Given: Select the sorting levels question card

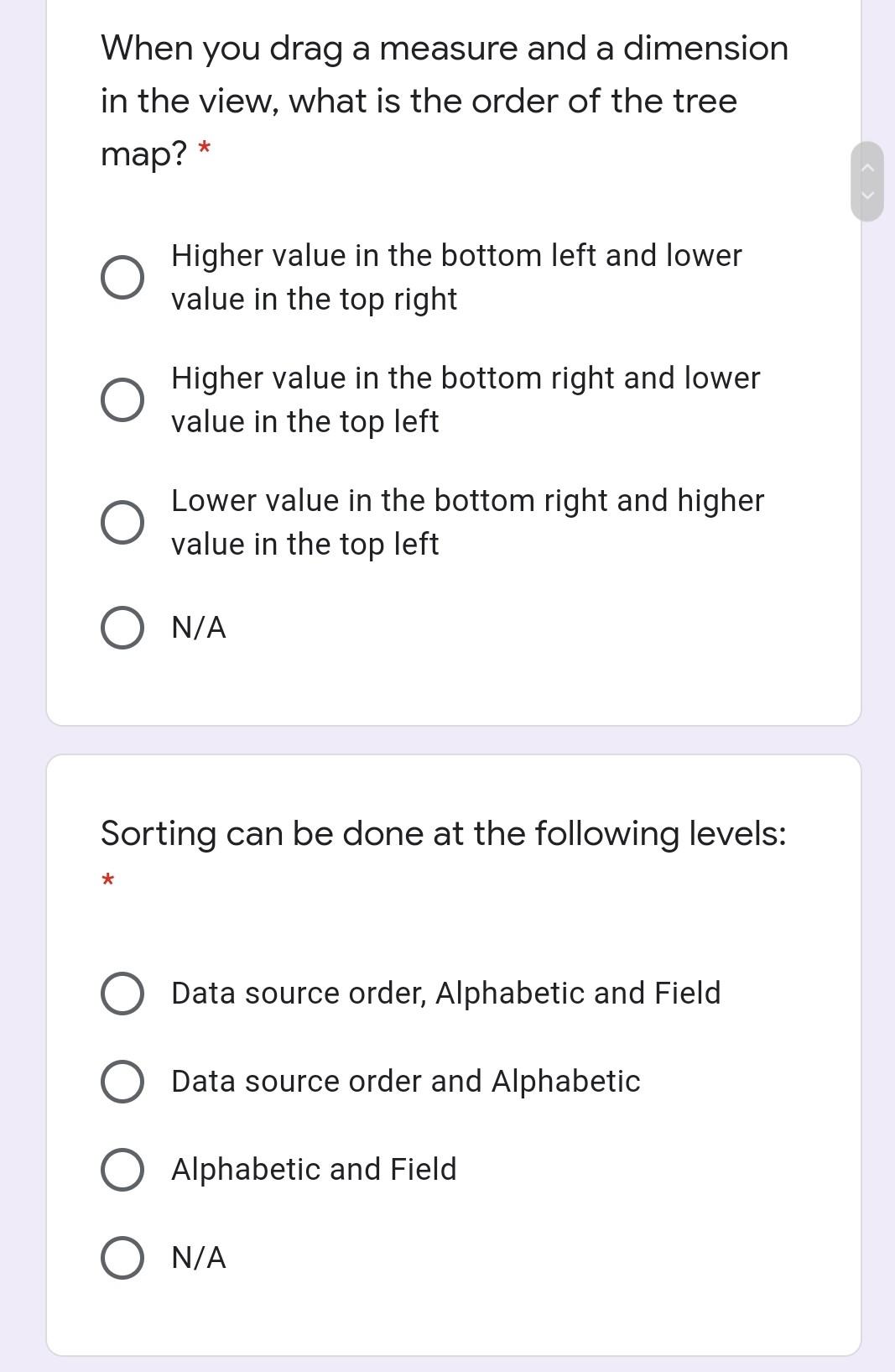Looking at the screenshot, I should [453, 1049].
